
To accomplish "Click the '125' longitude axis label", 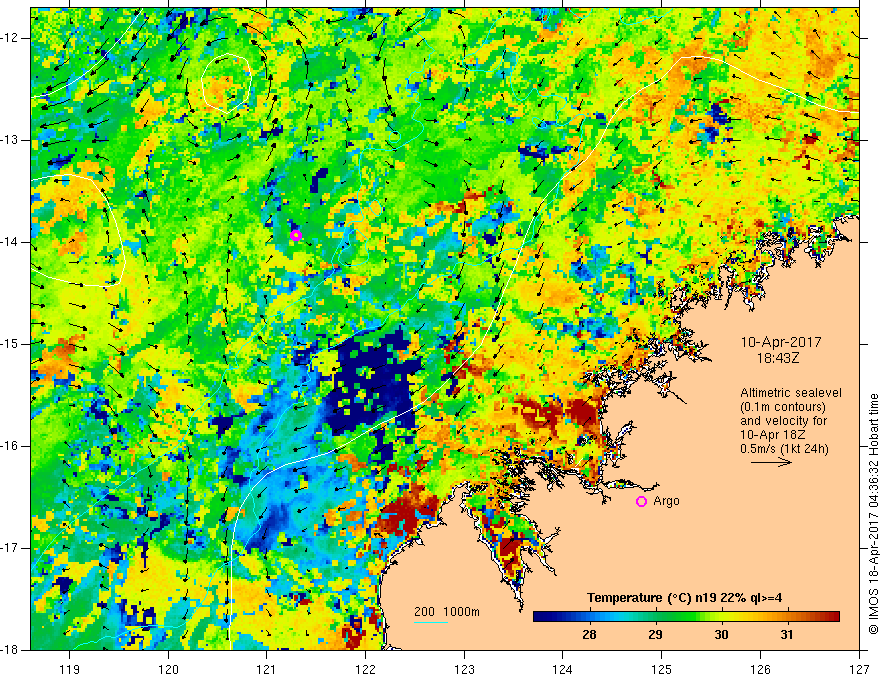I will pyautogui.click(x=662, y=669).
